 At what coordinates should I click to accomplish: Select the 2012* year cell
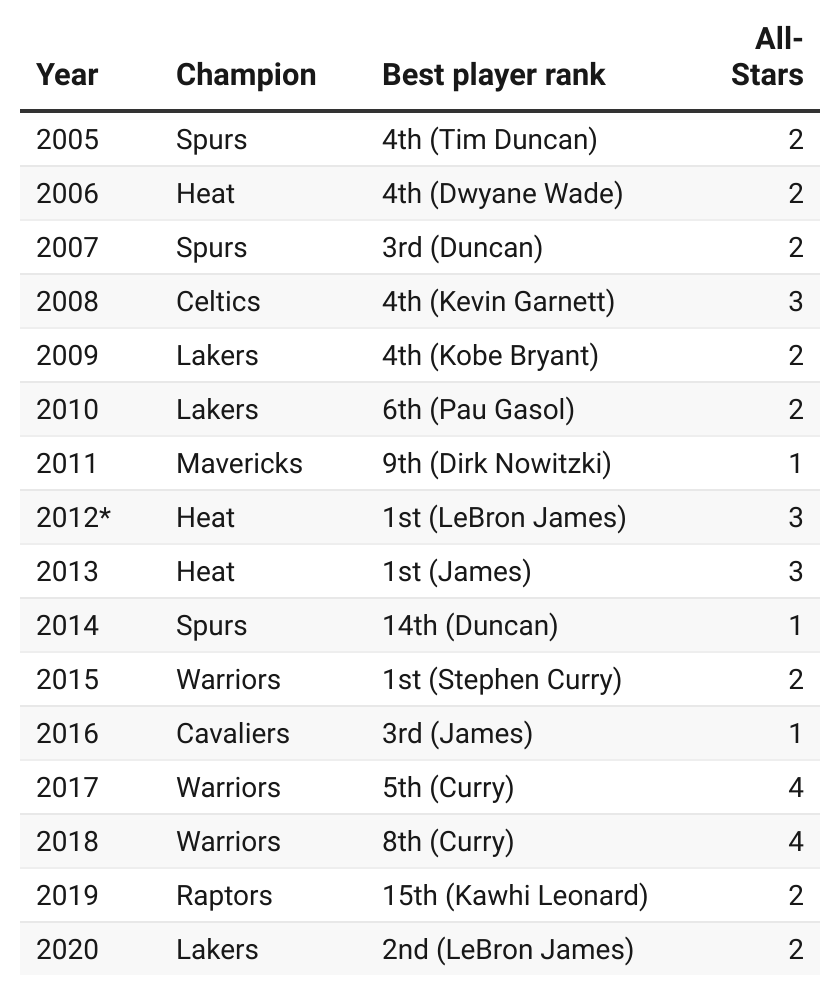73,517
